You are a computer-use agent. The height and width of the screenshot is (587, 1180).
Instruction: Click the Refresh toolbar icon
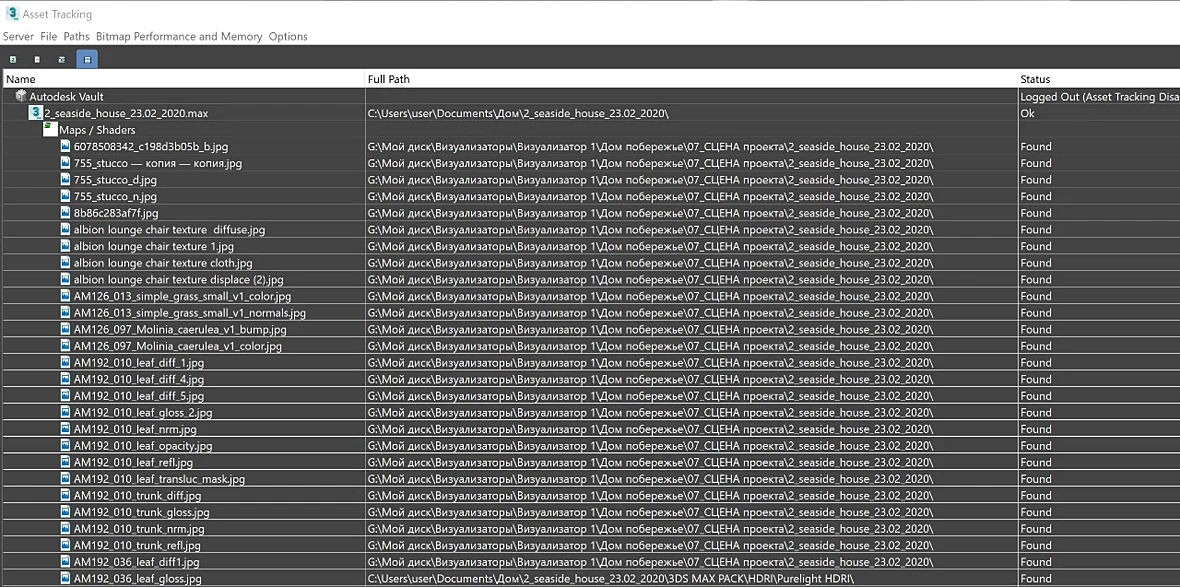[x=13, y=59]
